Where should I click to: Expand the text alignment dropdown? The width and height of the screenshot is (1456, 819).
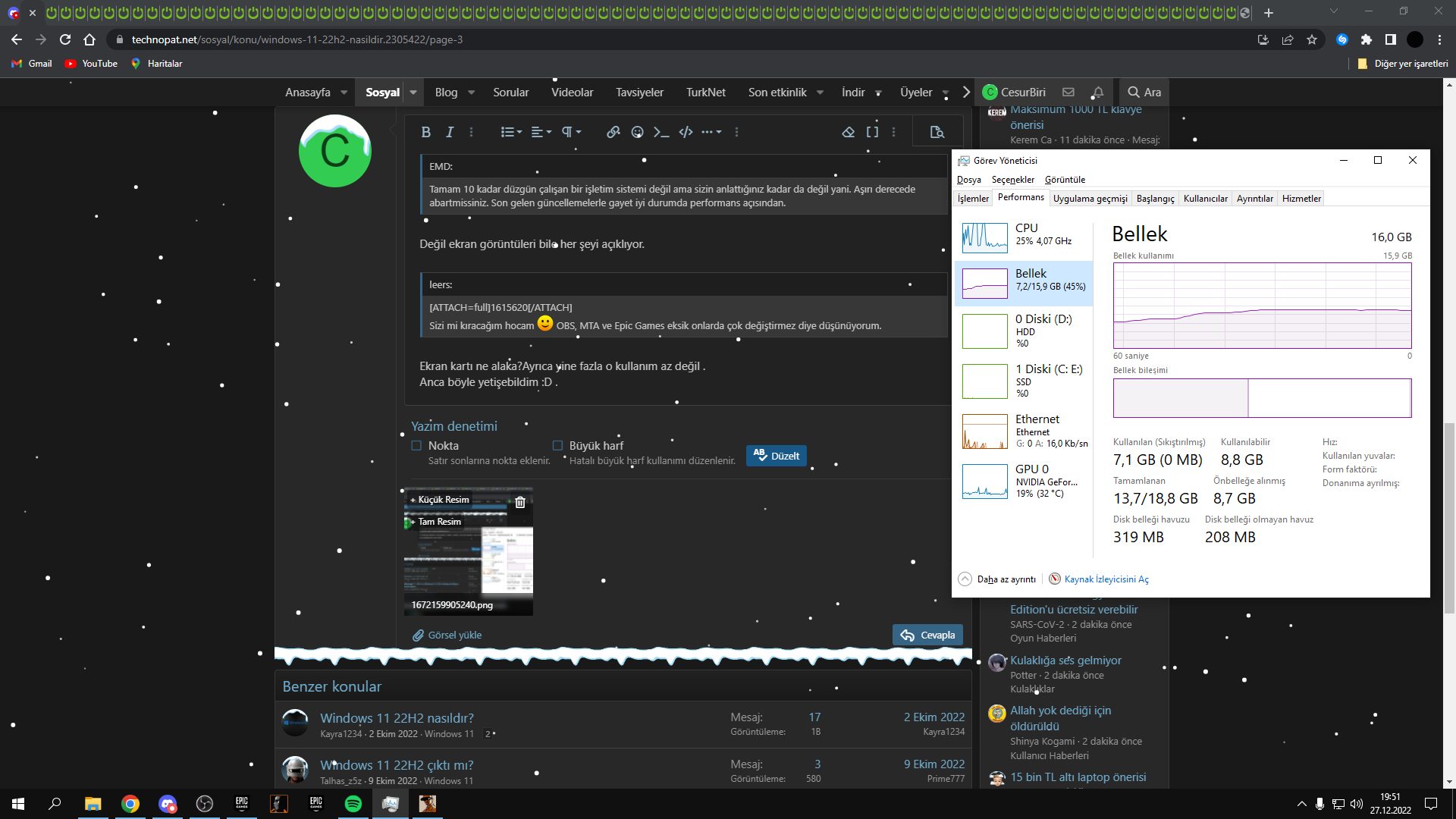click(x=541, y=132)
